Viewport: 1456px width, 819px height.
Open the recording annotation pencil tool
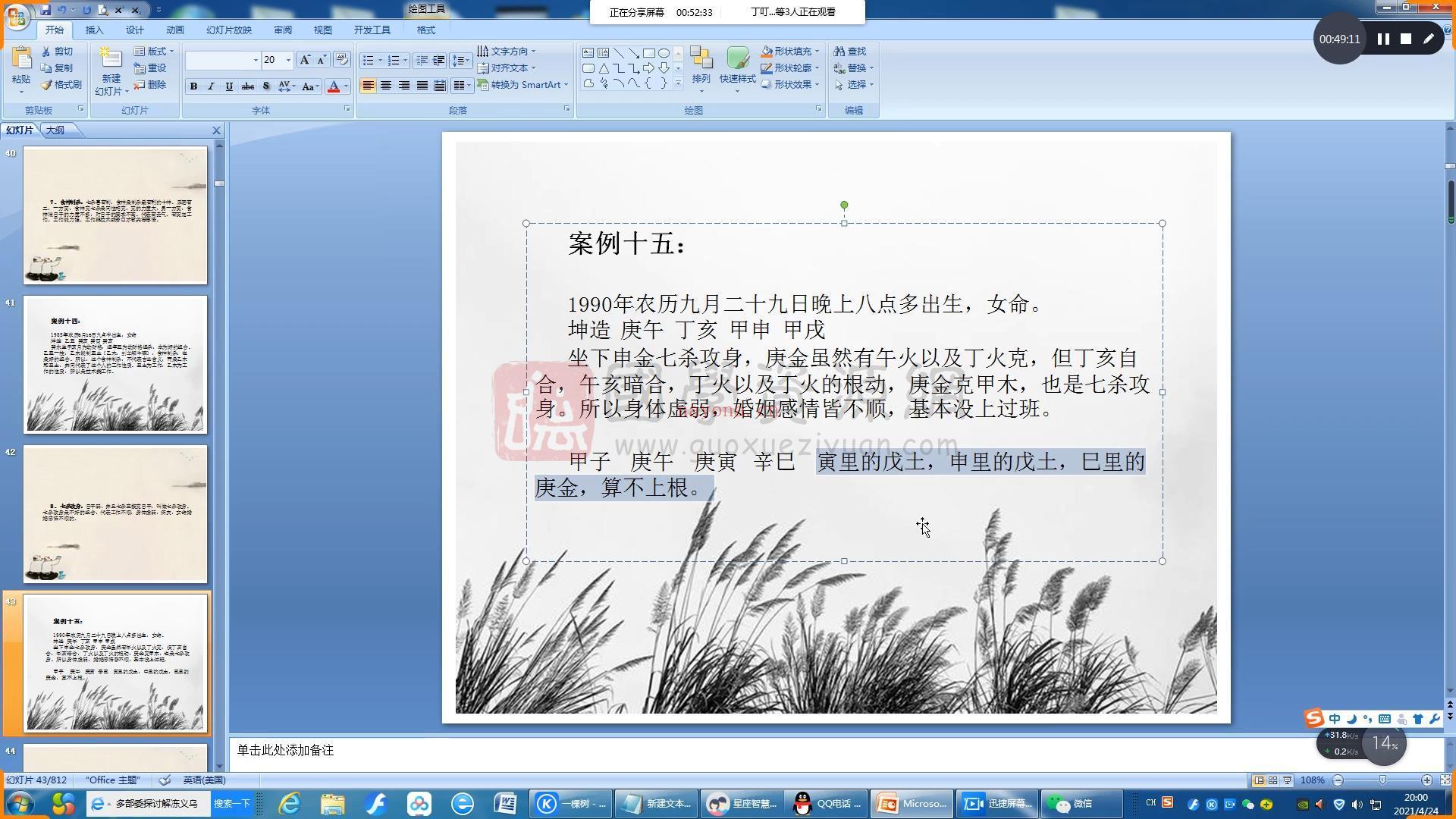pos(1429,39)
